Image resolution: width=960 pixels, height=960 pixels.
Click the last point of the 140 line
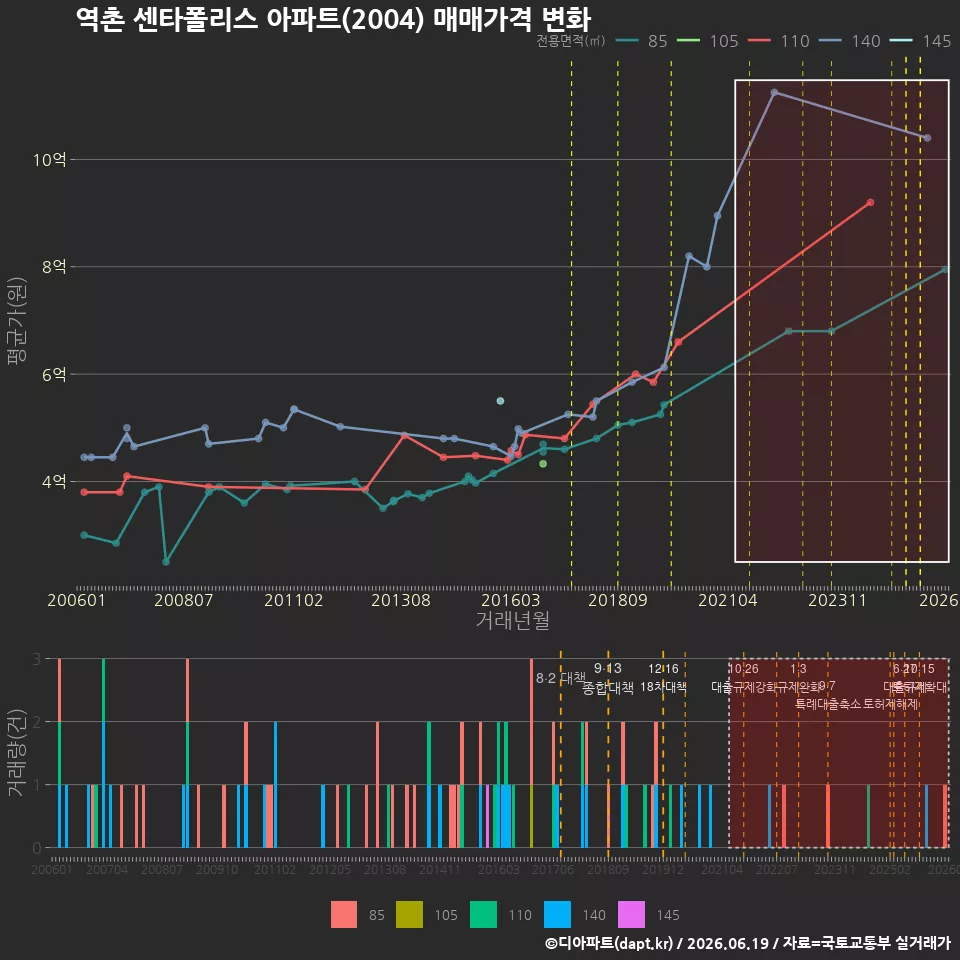pos(928,138)
